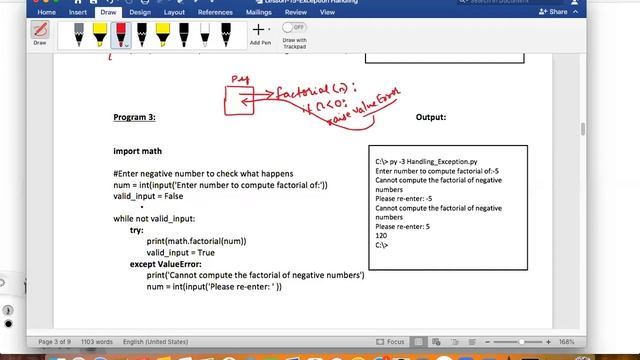
Task: Click the 'Please re-enter: 5' output line
Action: coord(402,227)
